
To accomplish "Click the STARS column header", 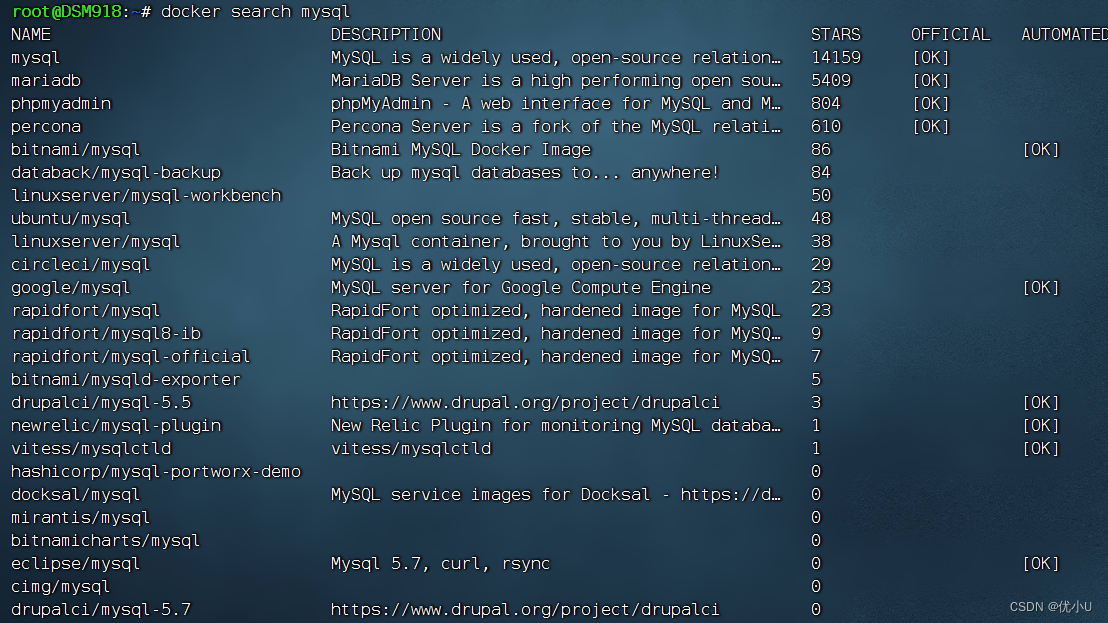I will [x=836, y=35].
